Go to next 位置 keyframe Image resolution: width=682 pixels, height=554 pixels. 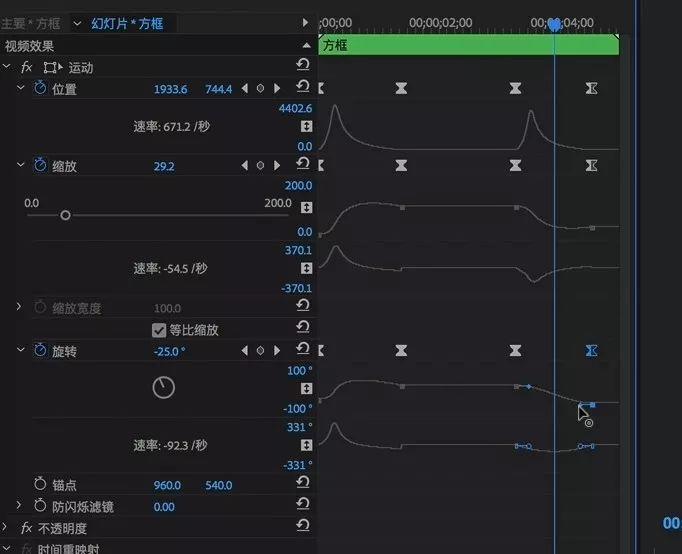(277, 89)
